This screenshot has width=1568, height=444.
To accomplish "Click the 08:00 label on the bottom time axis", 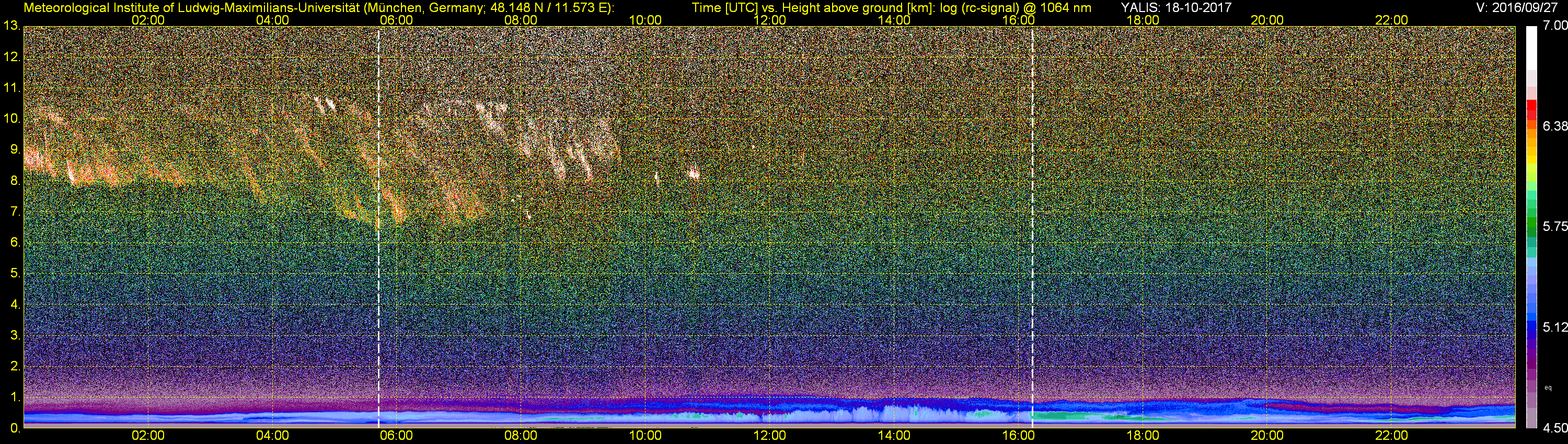I will [x=521, y=436].
